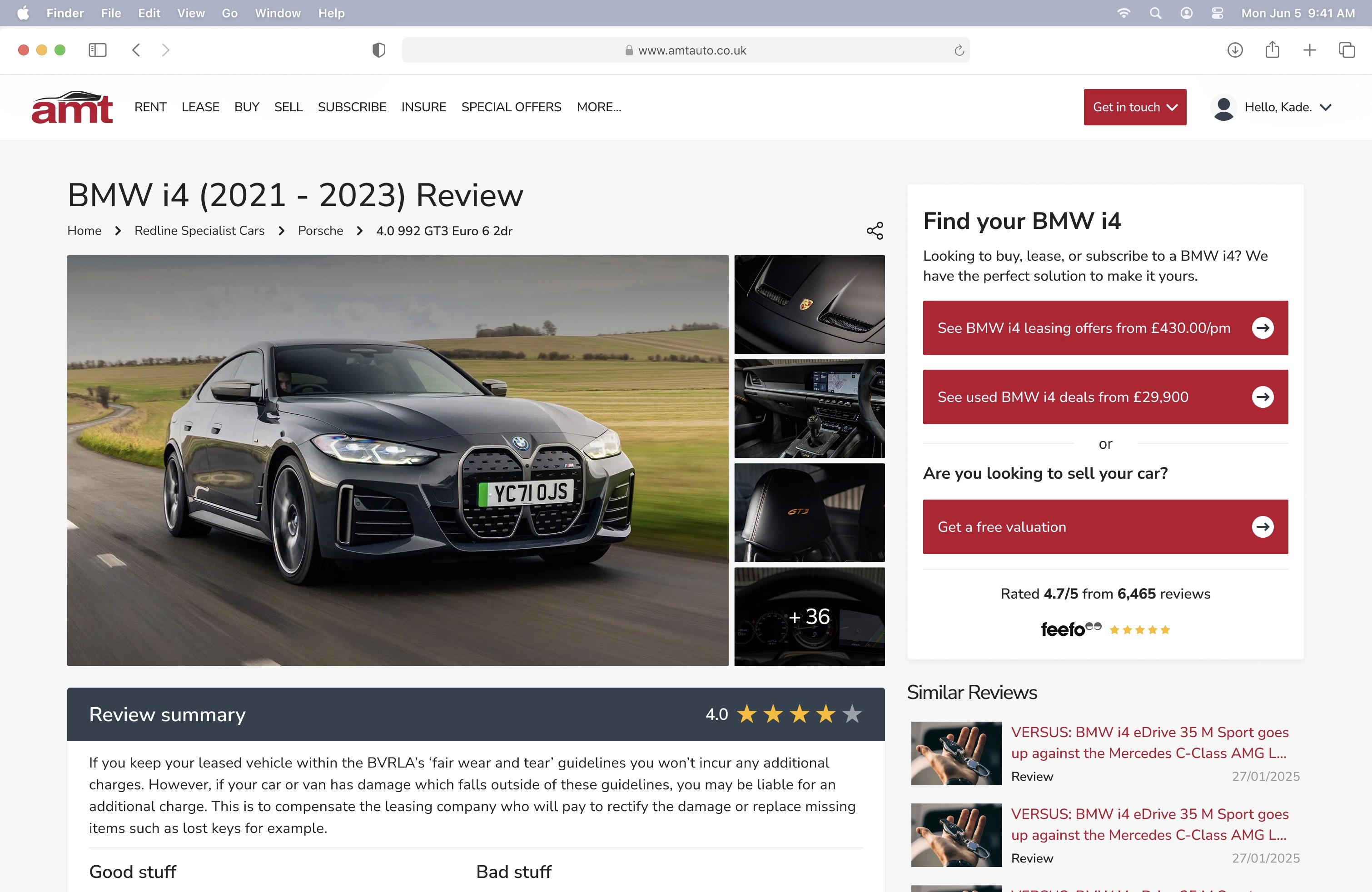Click the Review summary heading

tap(167, 714)
